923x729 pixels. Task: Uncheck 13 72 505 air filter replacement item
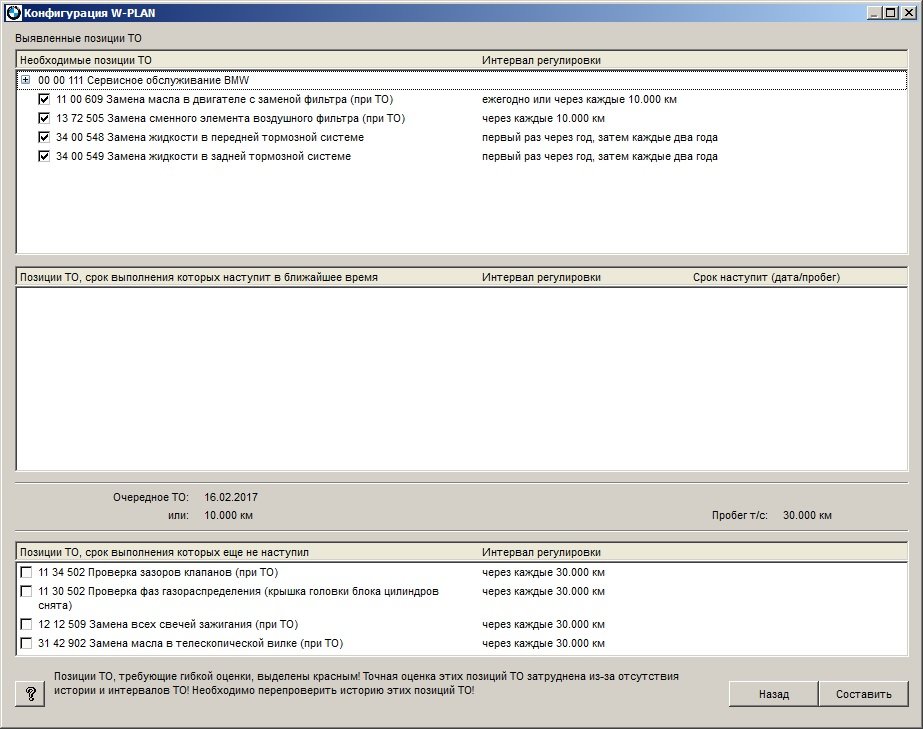pyautogui.click(x=44, y=118)
